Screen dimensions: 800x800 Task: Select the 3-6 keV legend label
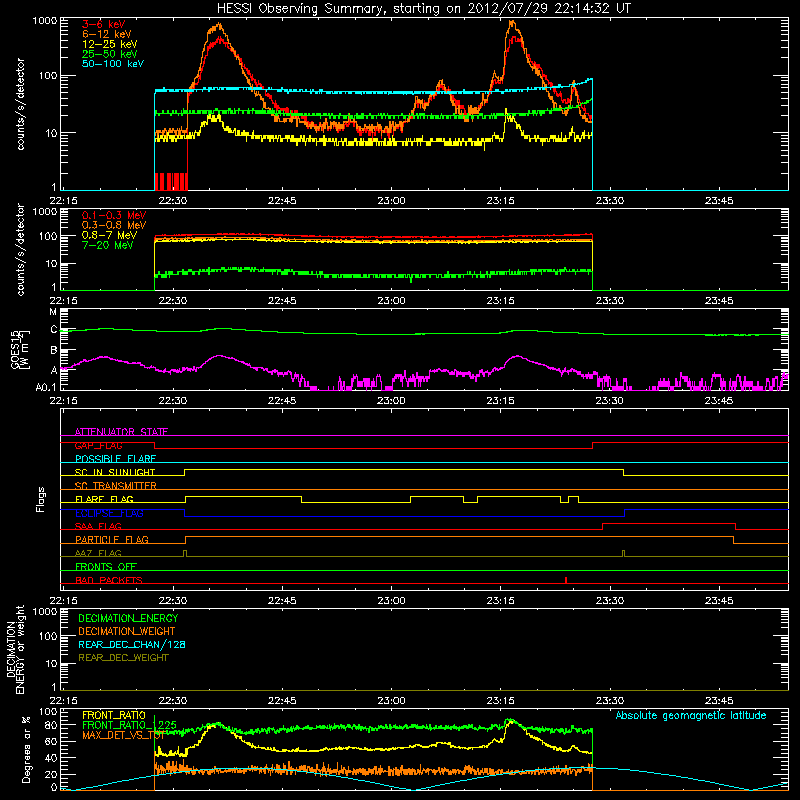pyautogui.click(x=104, y=24)
